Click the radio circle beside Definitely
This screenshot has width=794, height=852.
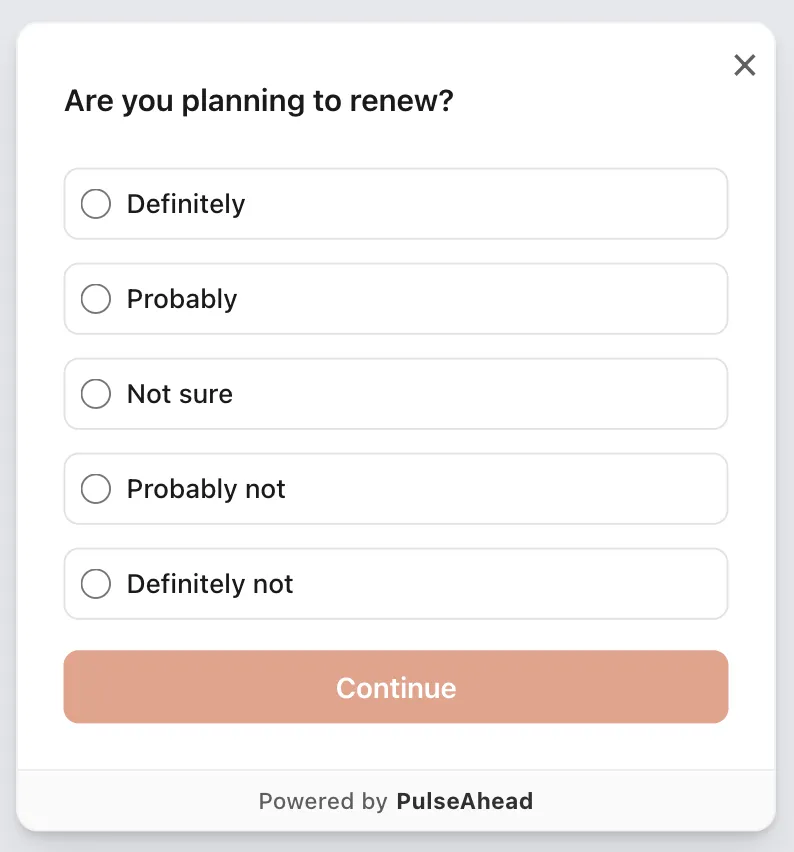click(96, 203)
